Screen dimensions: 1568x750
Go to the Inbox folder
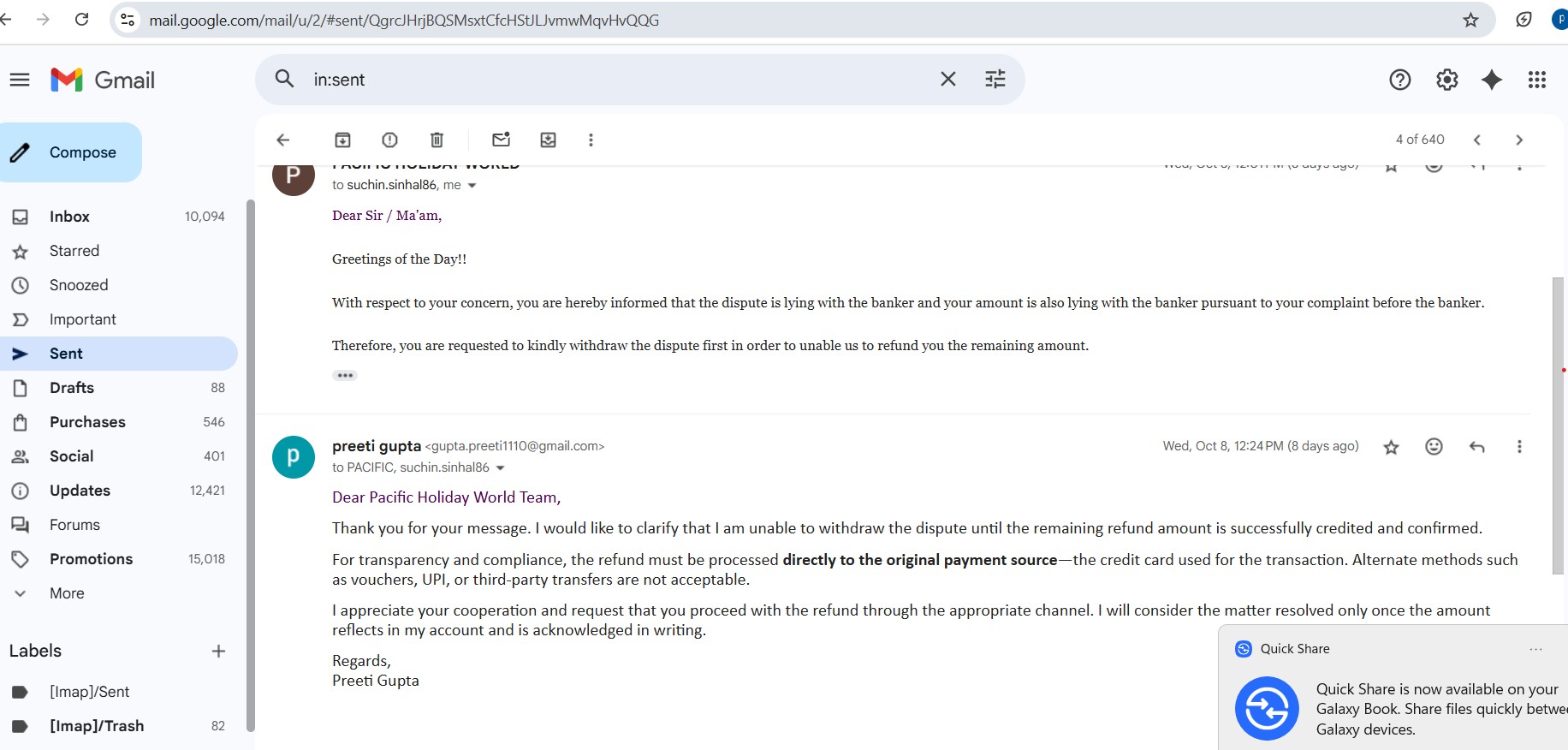click(x=69, y=217)
